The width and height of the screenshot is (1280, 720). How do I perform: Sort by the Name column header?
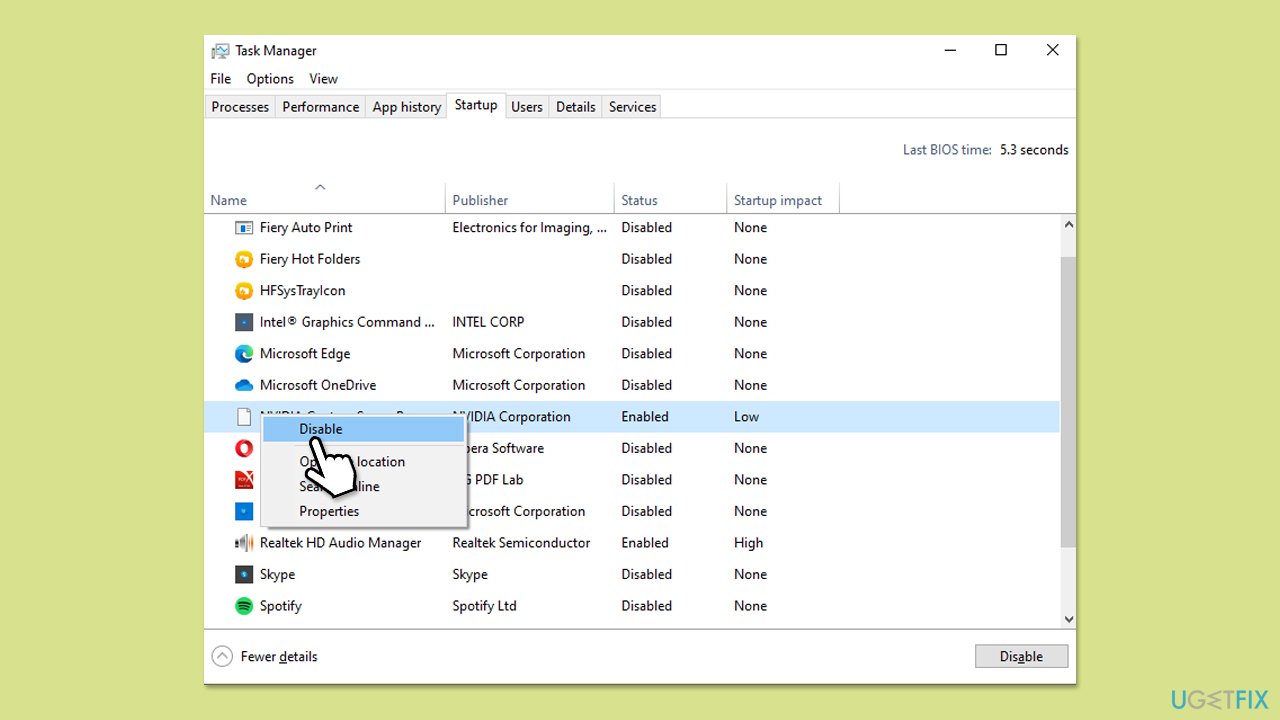pyautogui.click(x=325, y=198)
